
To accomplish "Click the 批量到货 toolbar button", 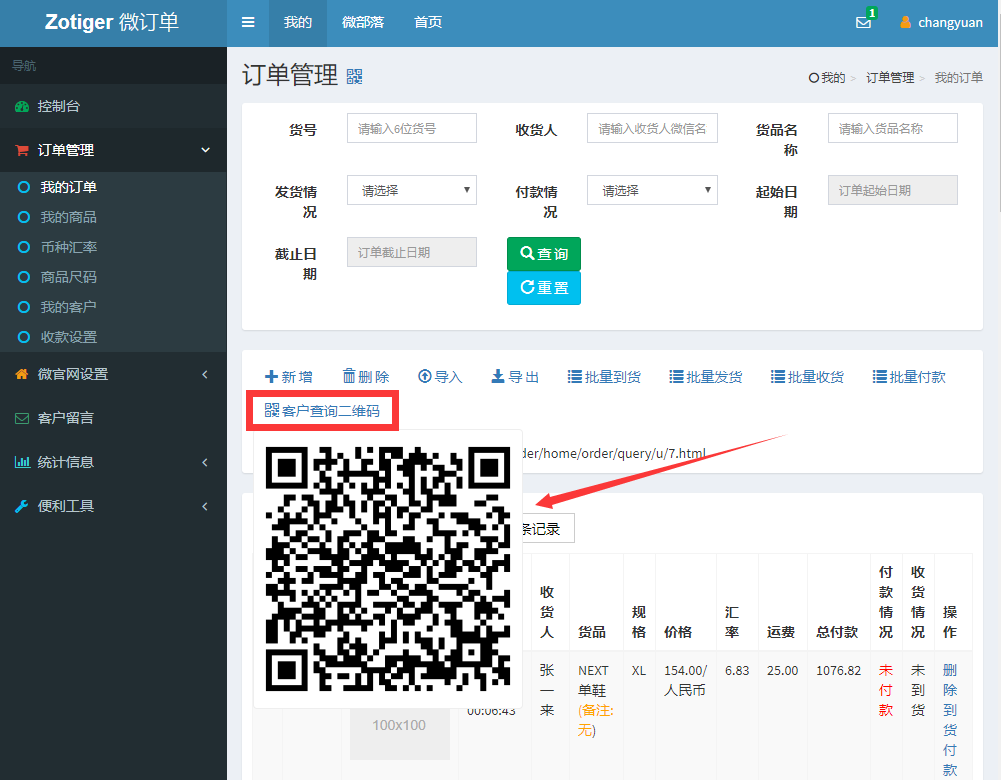I will pyautogui.click(x=605, y=377).
